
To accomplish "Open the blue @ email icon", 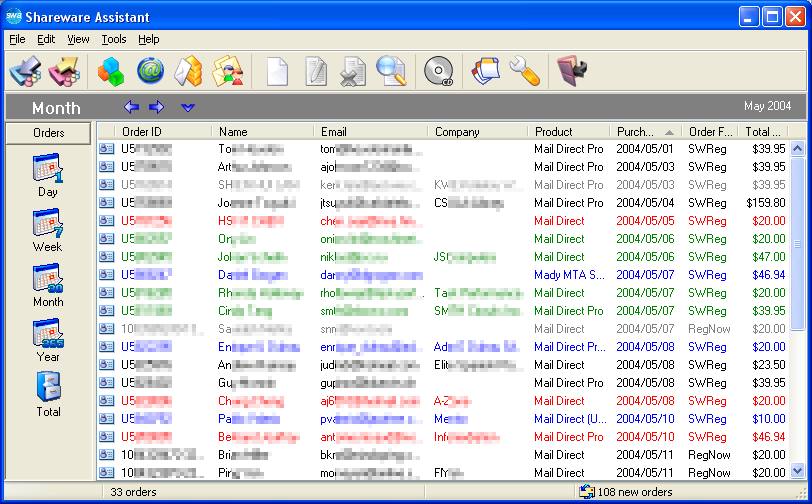I will 150,71.
